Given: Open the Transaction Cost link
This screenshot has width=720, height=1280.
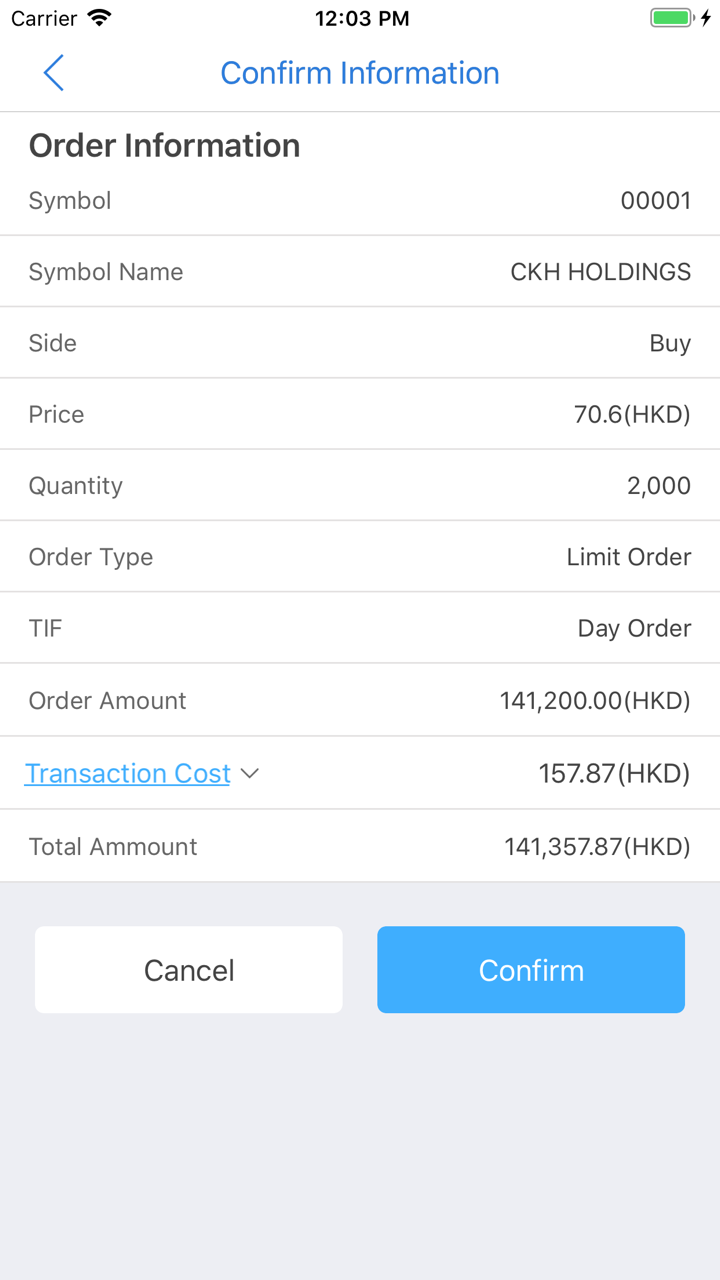Looking at the screenshot, I should (x=127, y=773).
